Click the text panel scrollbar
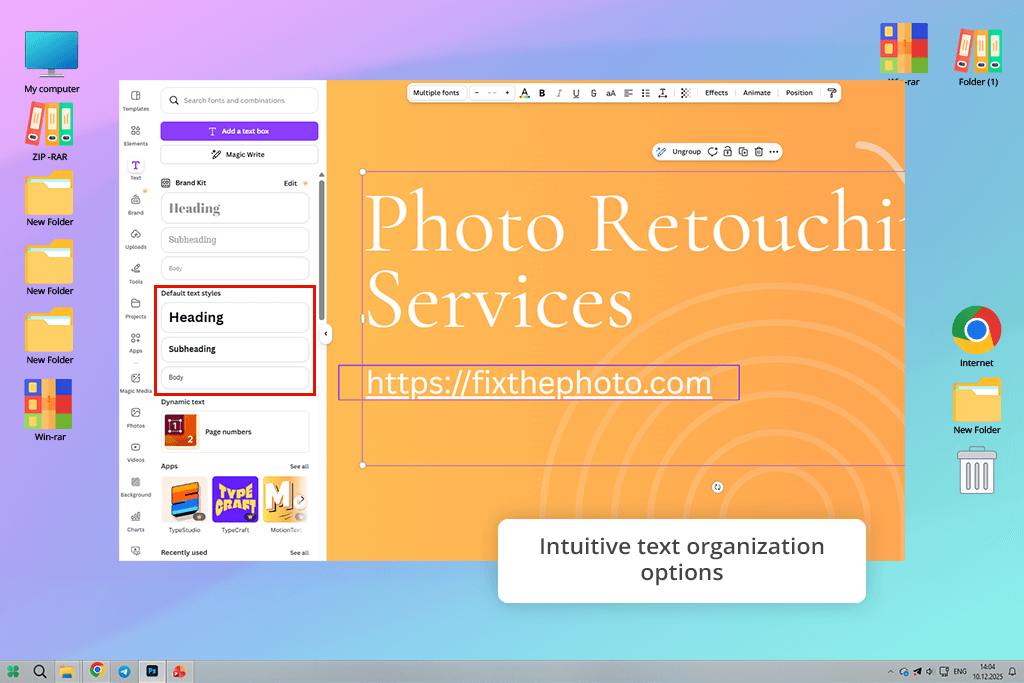This screenshot has height=683, width=1024. (x=321, y=248)
